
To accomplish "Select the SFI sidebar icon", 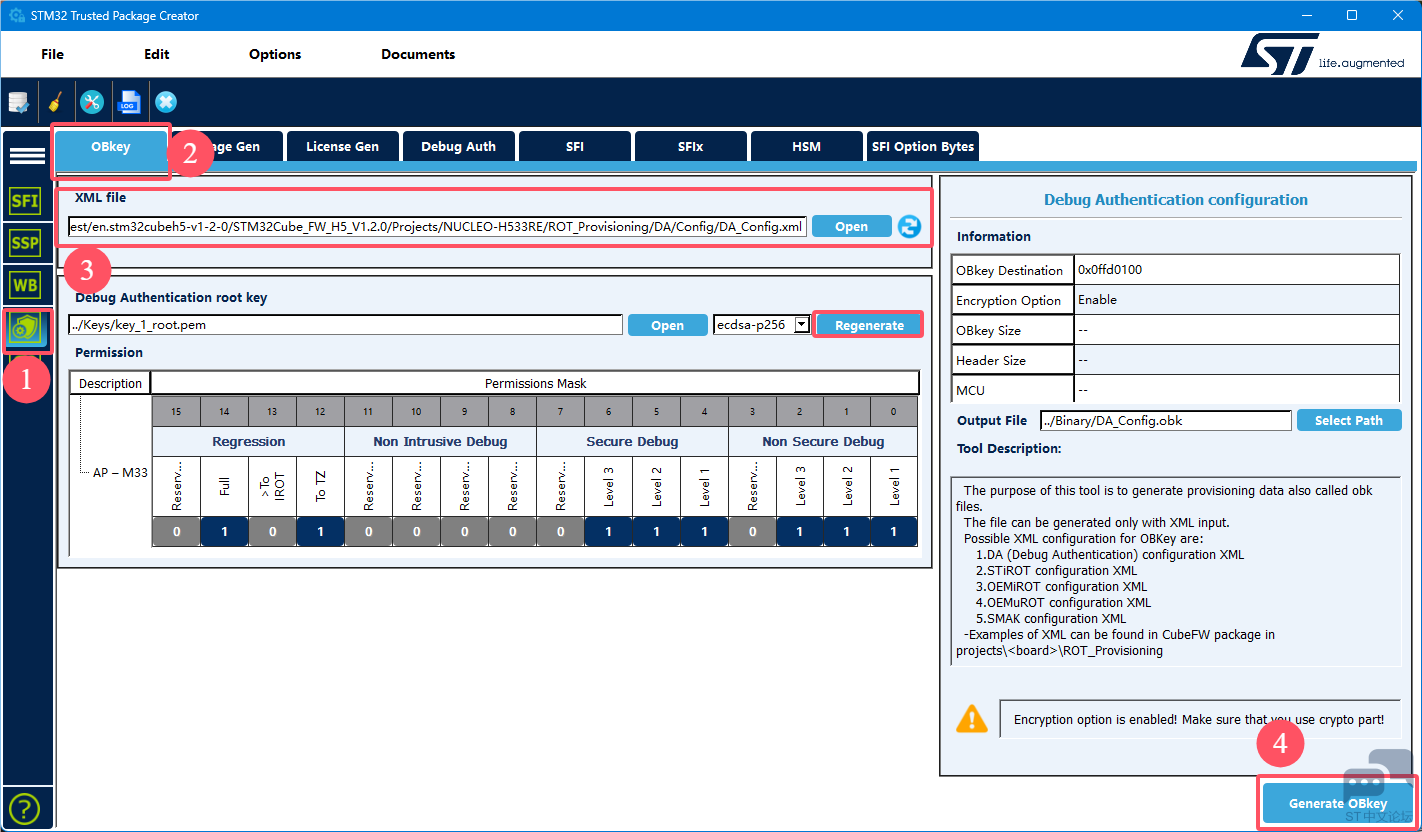I will coord(25,201).
